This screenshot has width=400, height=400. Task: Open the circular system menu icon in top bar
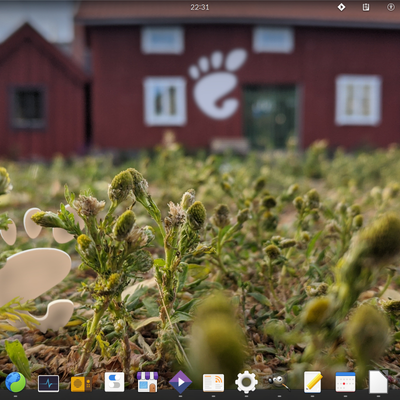[391, 7]
